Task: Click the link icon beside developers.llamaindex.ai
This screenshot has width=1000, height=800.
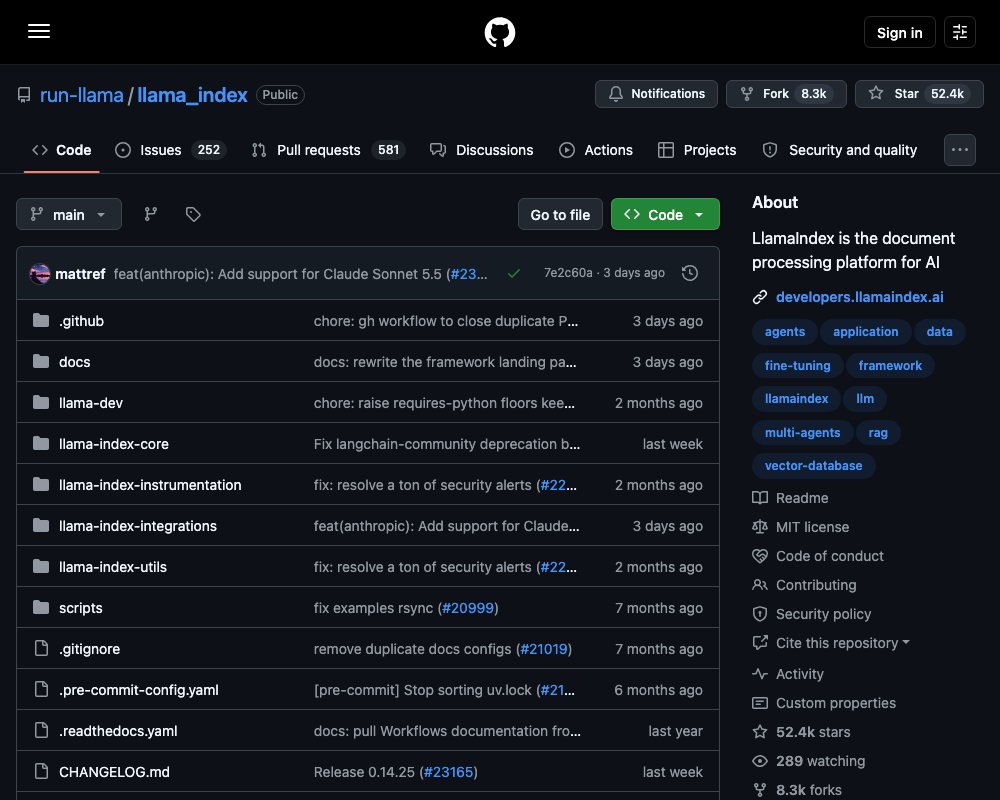Action: [760, 297]
